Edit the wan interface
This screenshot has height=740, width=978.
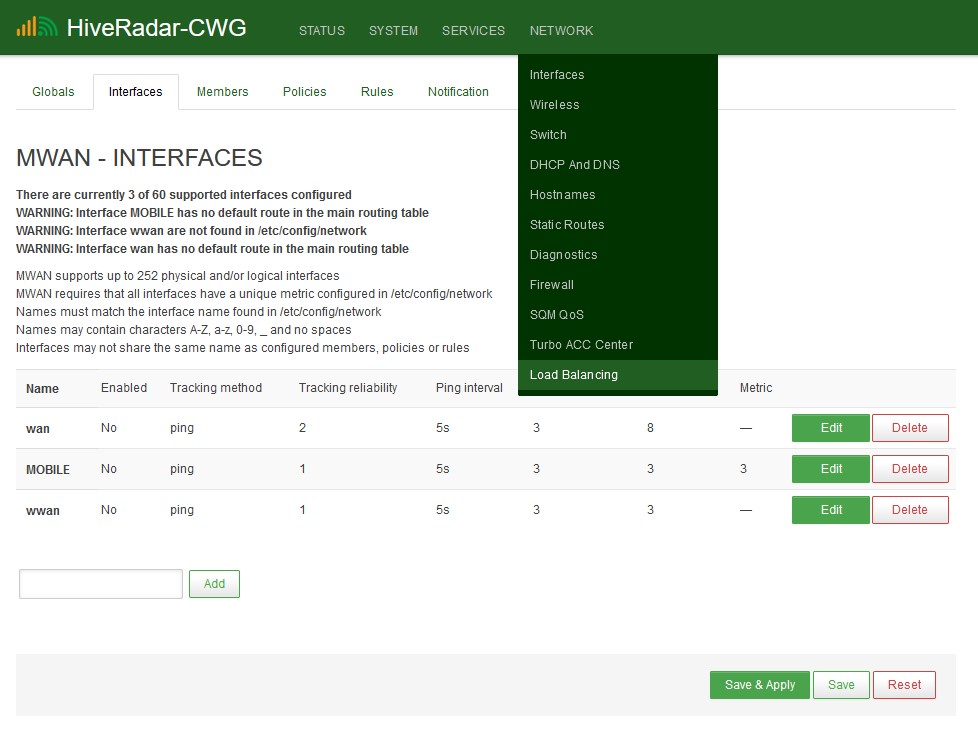[830, 427]
